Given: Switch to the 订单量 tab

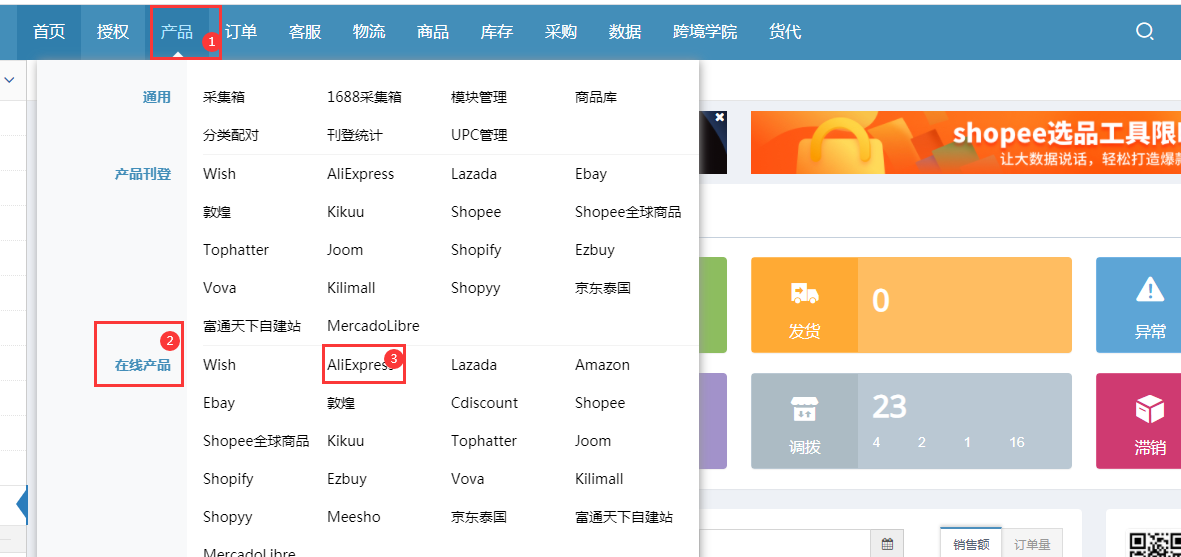Looking at the screenshot, I should tap(1032, 544).
